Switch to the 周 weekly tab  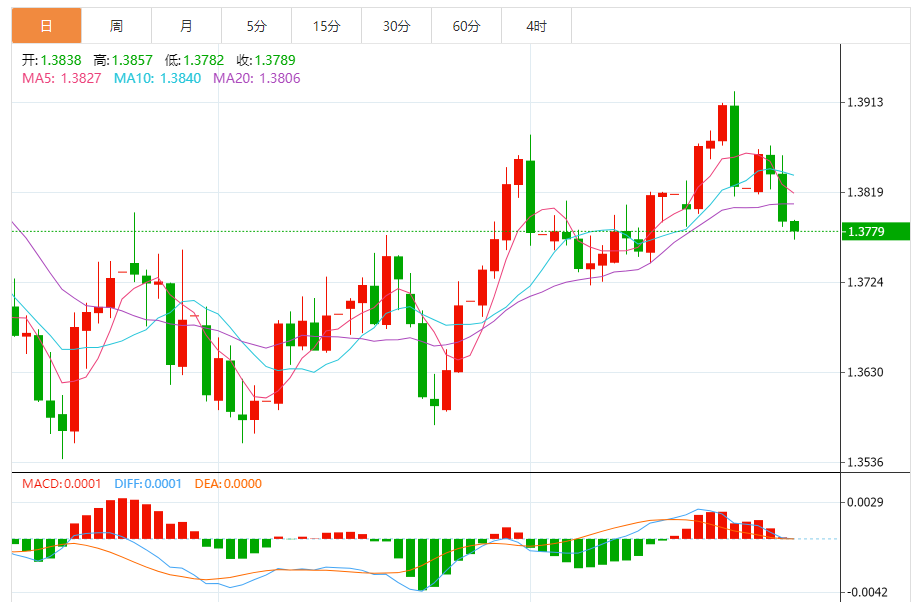click(116, 26)
